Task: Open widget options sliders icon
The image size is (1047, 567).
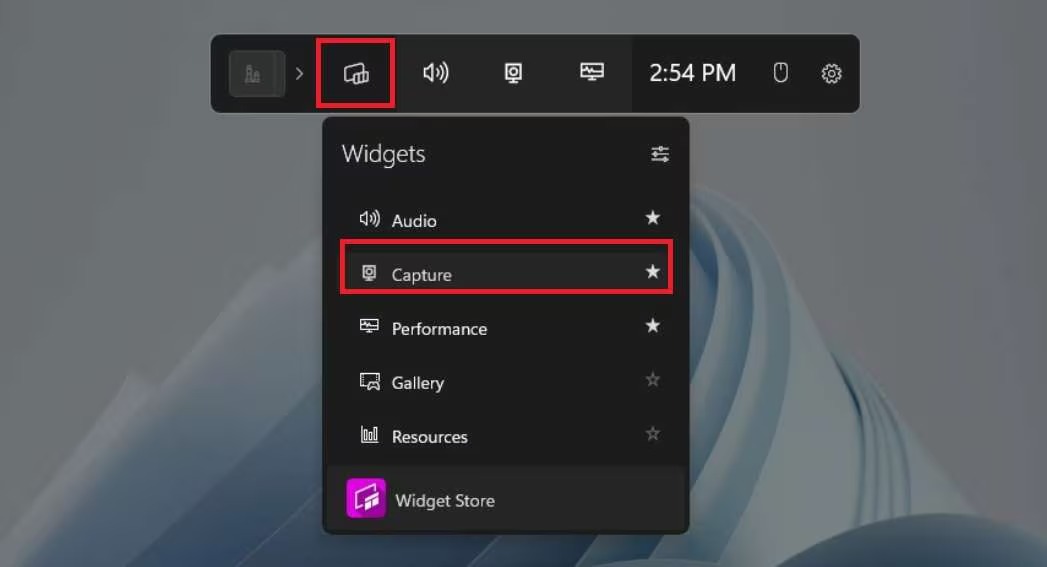Action: [660, 154]
